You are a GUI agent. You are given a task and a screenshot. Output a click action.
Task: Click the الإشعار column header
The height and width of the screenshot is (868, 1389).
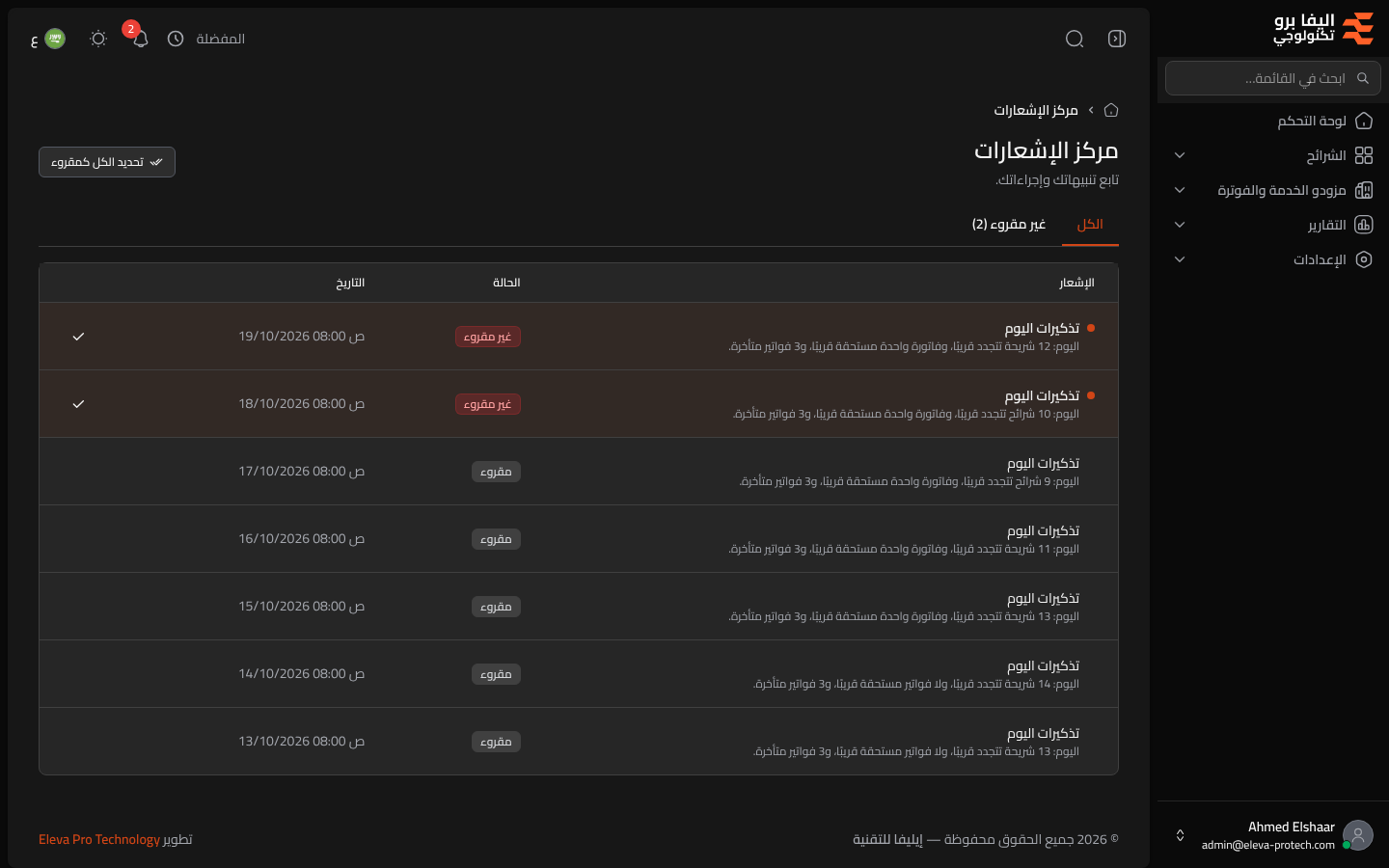(1076, 283)
